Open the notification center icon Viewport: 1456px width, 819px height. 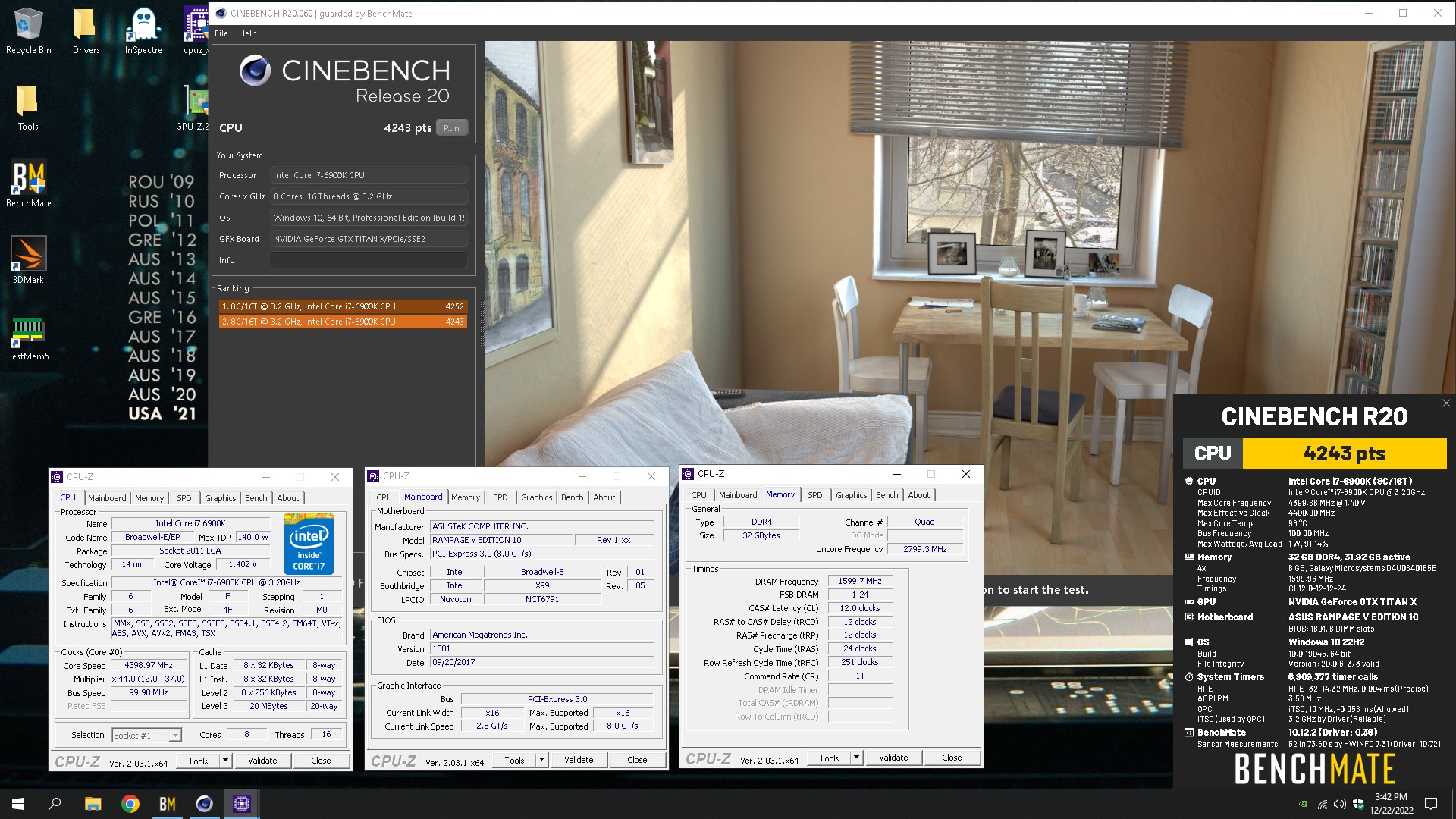click(x=1431, y=804)
